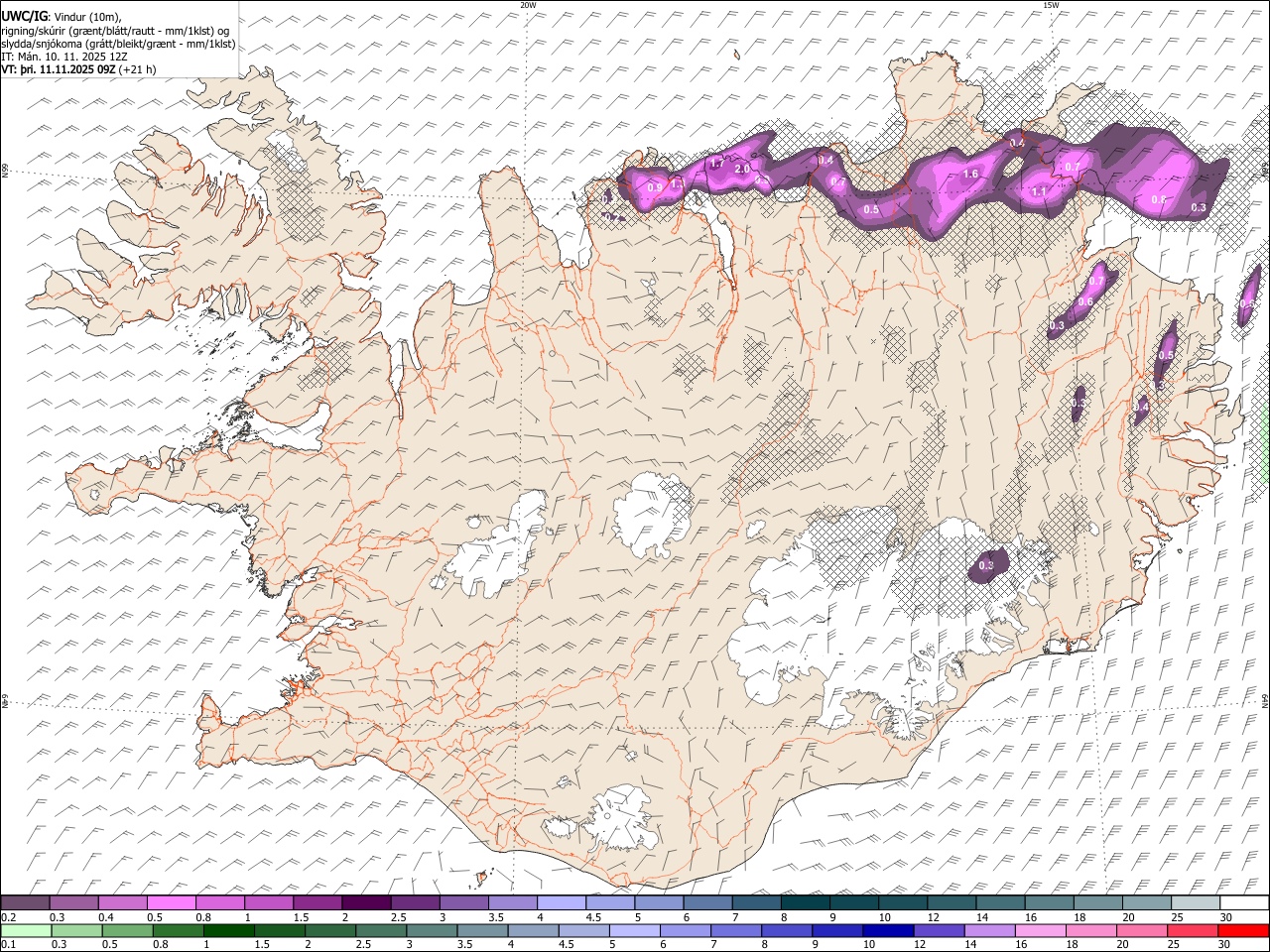
Task: Click lower legend swatch between 0.1 and 0.3
Action: coord(27,930)
